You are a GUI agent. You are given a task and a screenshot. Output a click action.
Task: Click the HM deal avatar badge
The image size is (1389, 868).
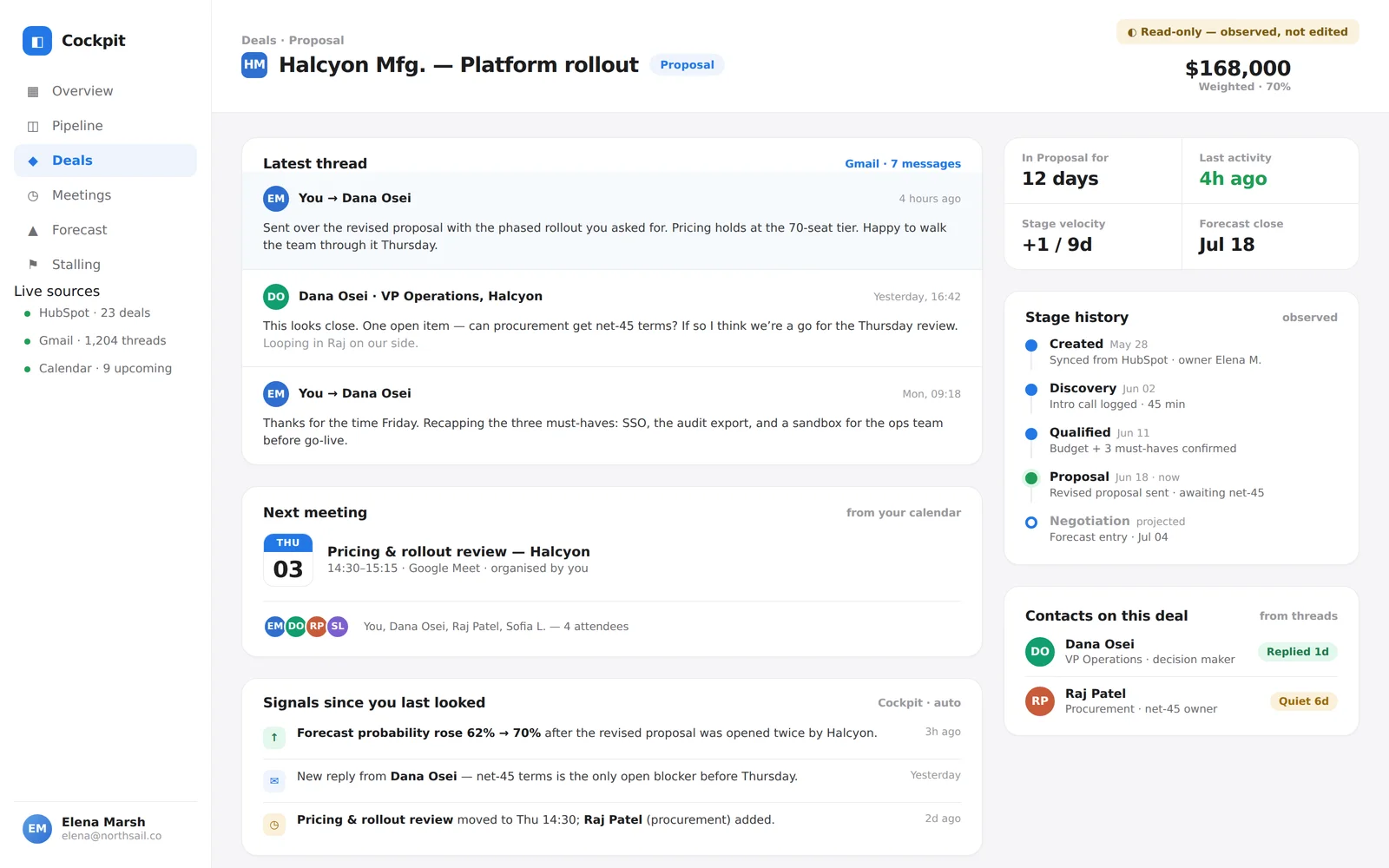click(254, 65)
